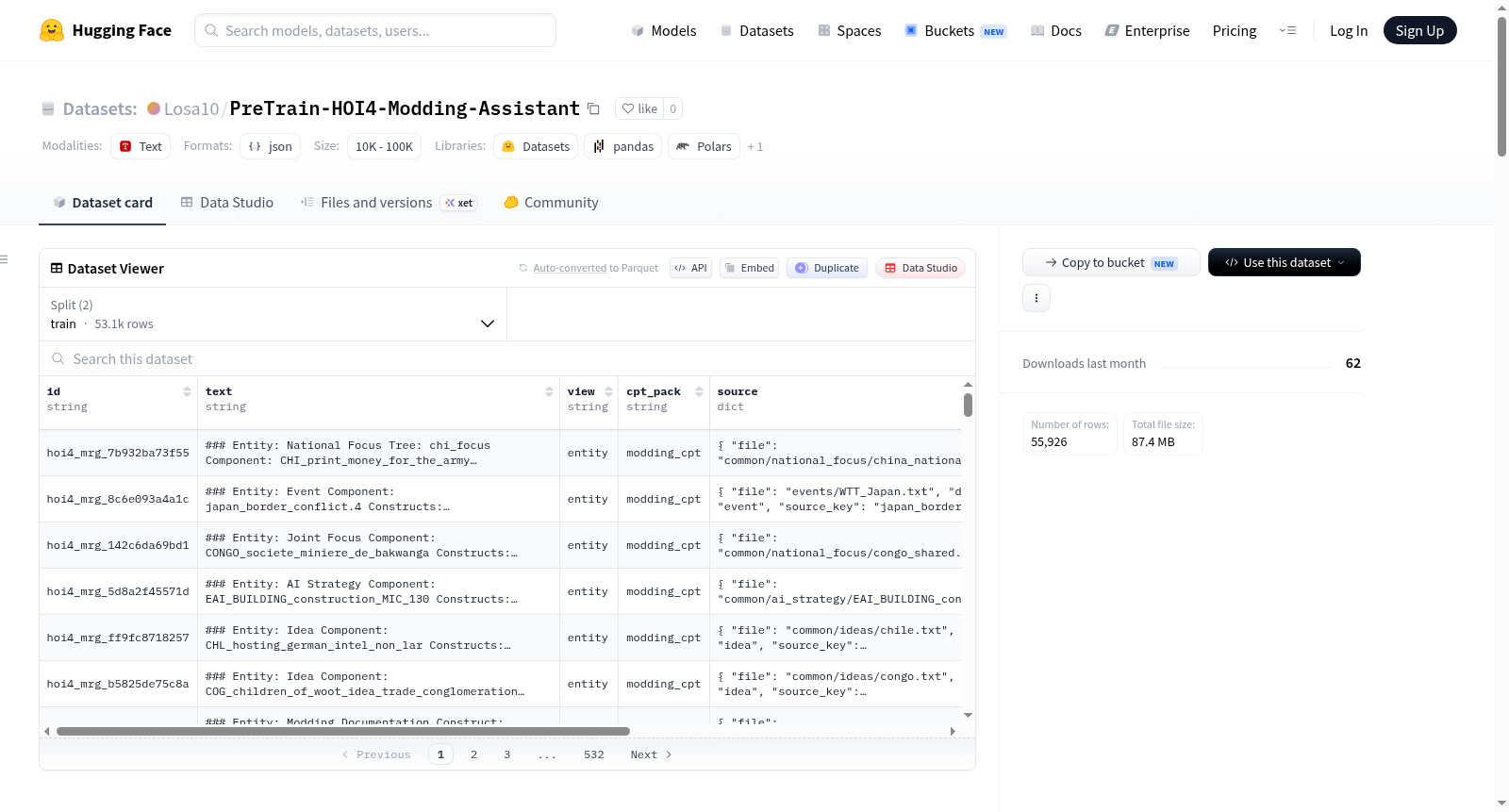Image resolution: width=1509 pixels, height=812 pixels.
Task: Go to page 3 of the table
Action: coord(506,754)
